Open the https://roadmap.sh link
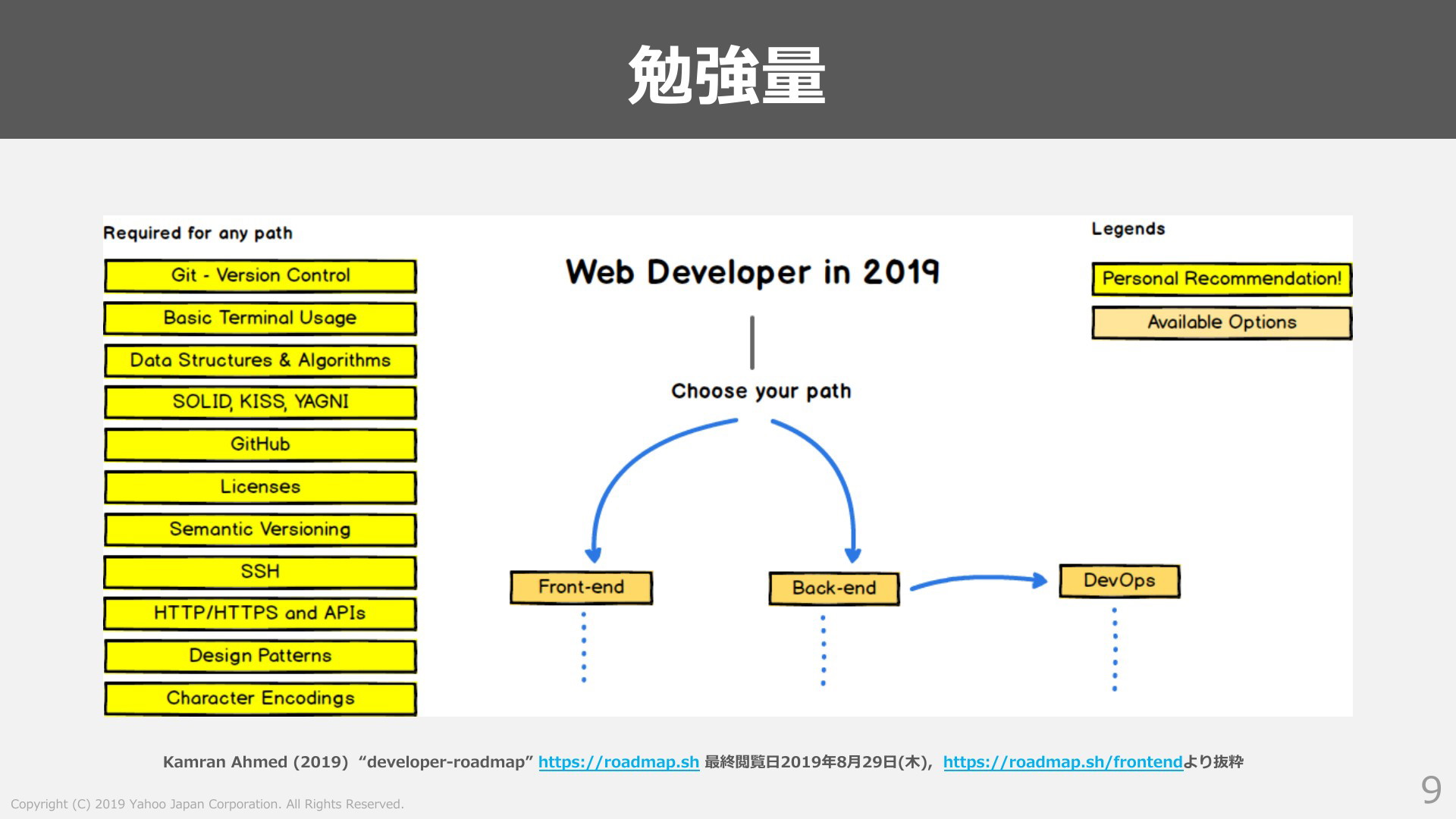The image size is (1456, 819). (619, 762)
